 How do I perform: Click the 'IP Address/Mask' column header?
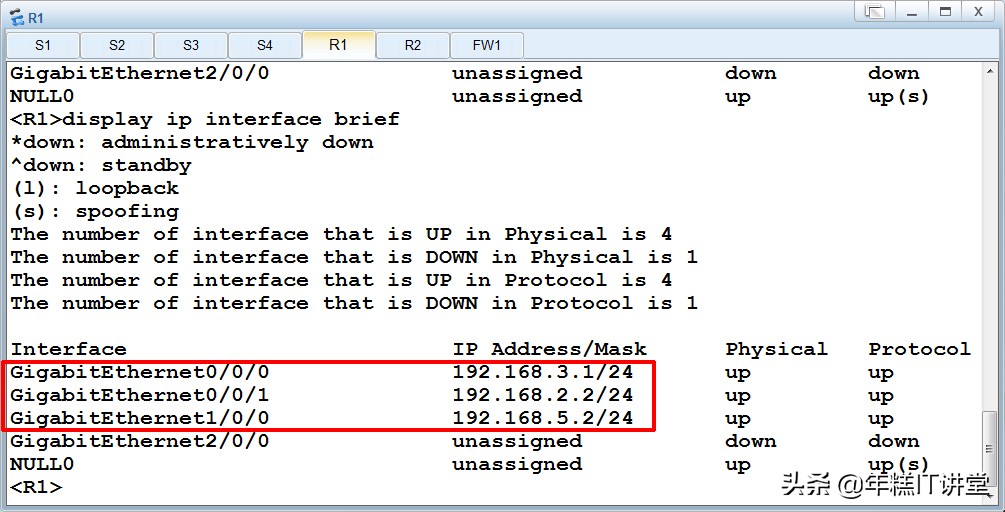coord(550,349)
